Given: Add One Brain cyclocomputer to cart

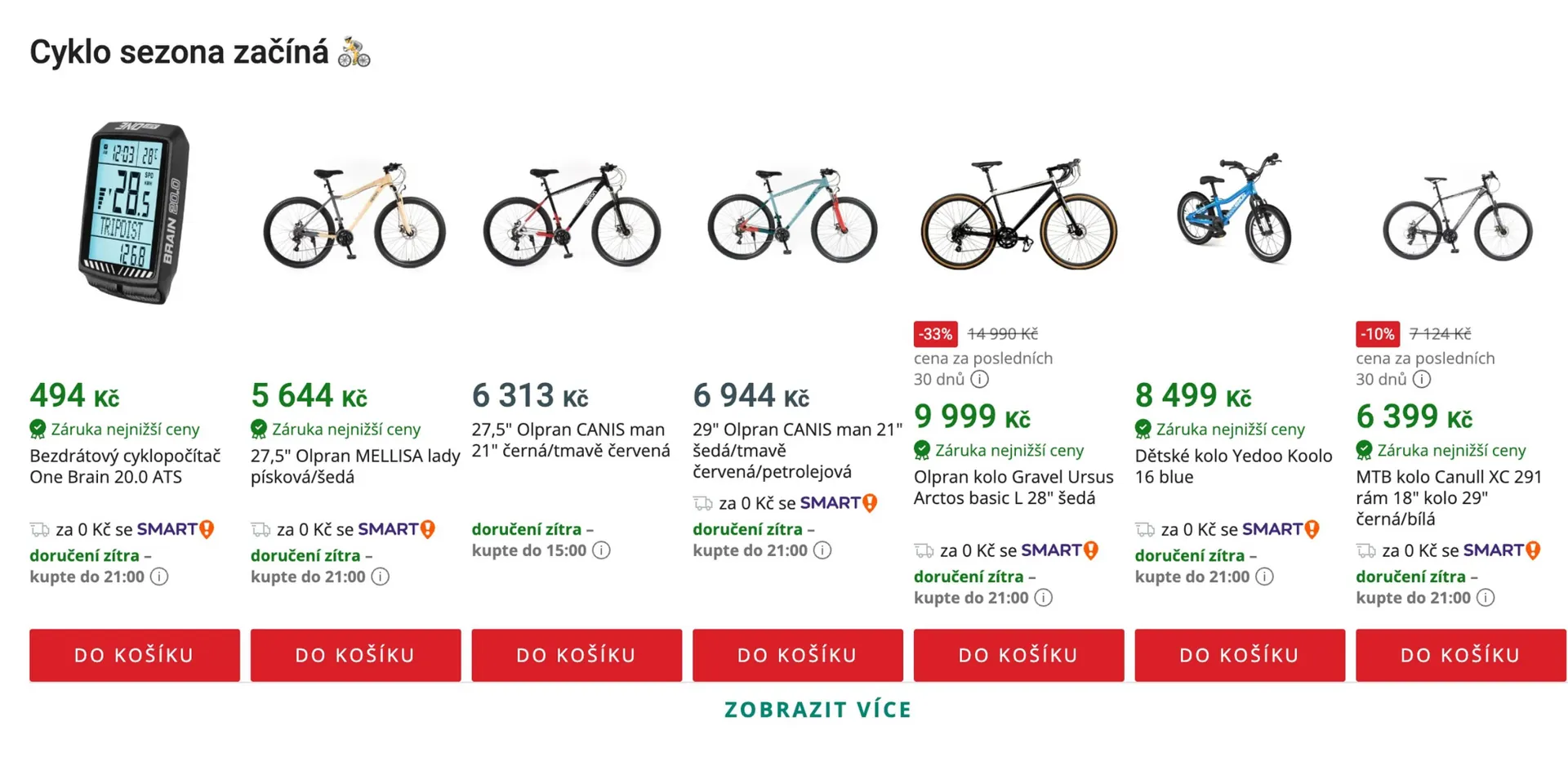Looking at the screenshot, I should (135, 655).
